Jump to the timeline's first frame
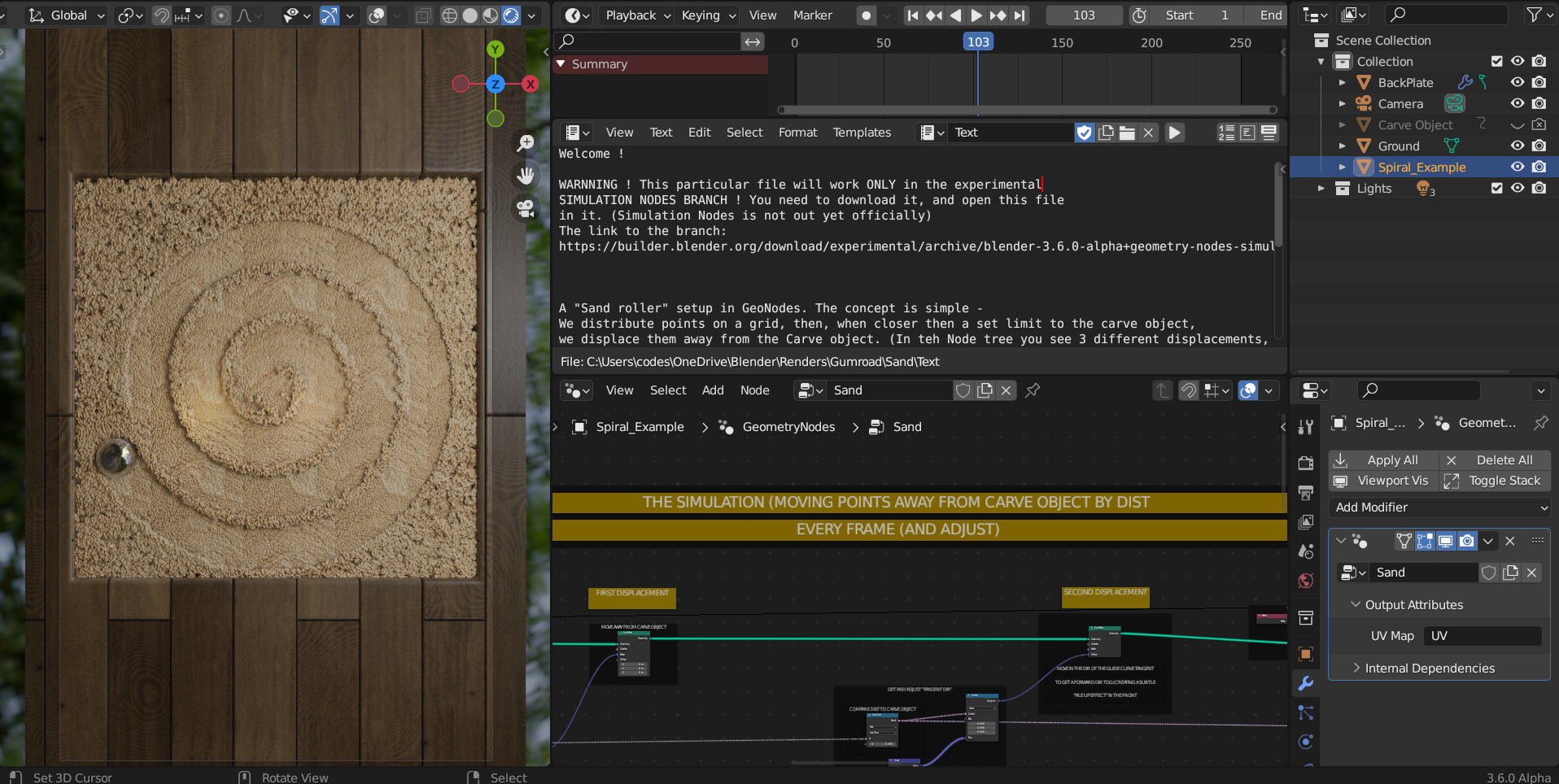This screenshot has width=1559, height=784. (913, 15)
